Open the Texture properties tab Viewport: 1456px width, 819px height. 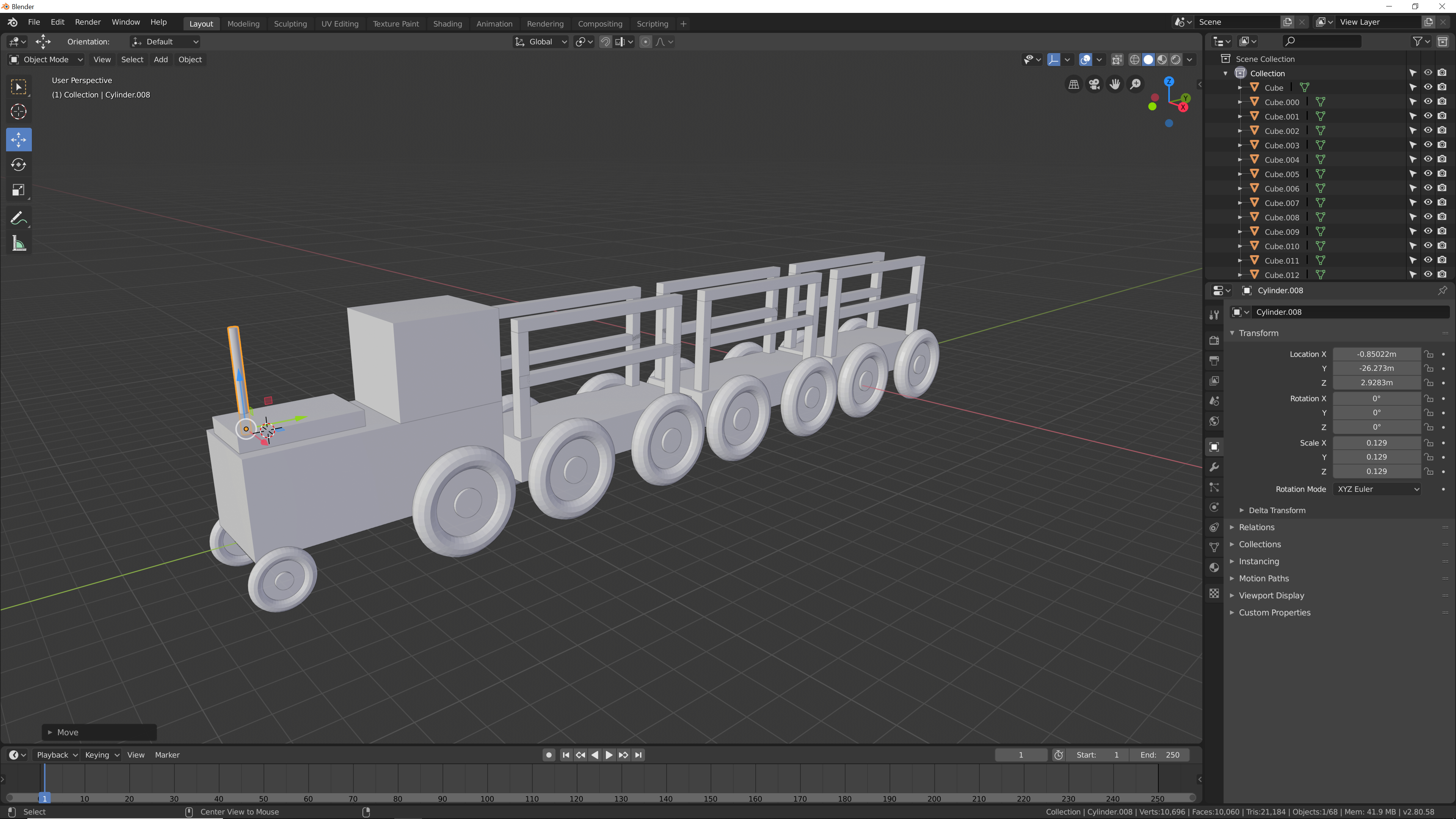[1214, 593]
